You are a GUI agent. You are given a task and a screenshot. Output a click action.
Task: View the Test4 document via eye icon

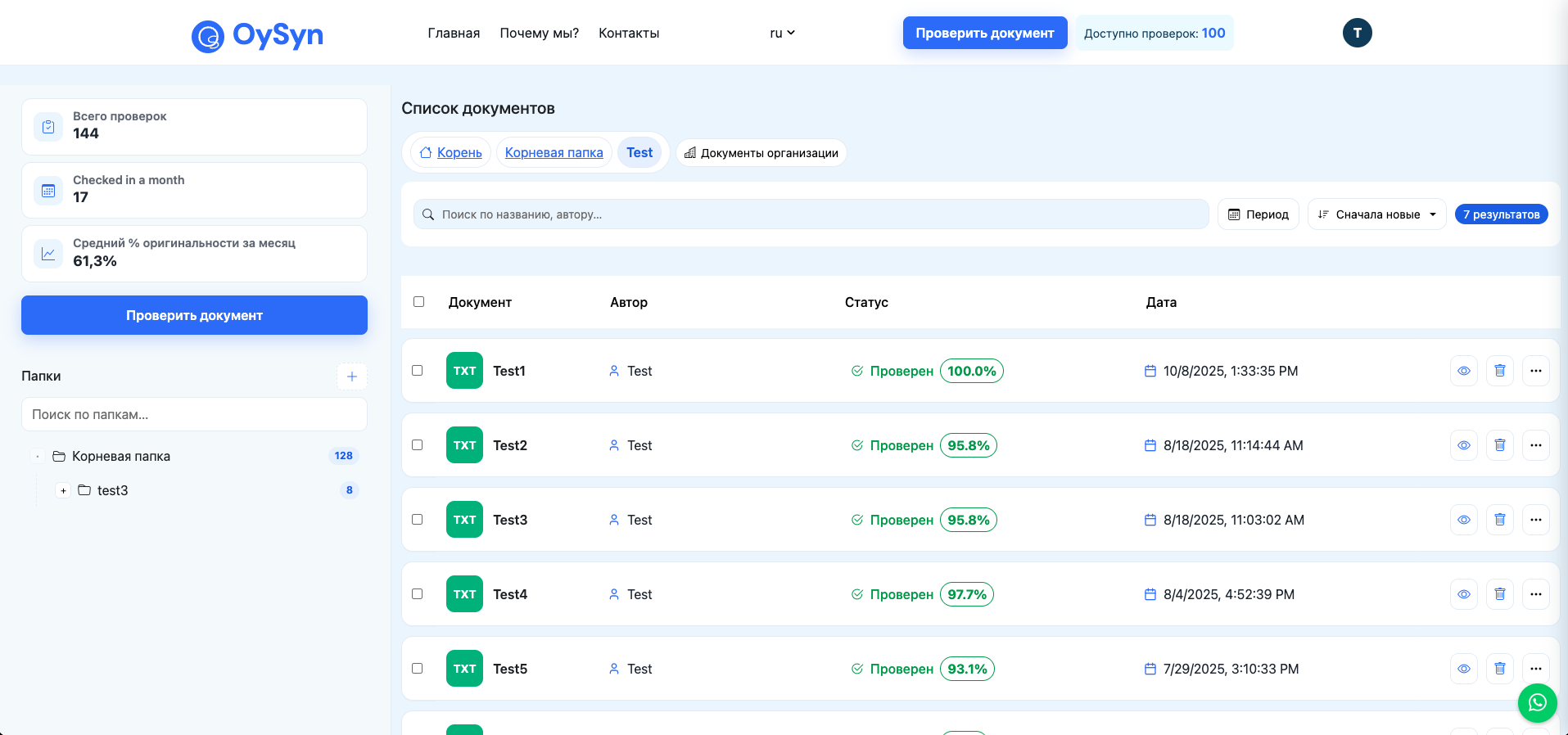[1463, 594]
